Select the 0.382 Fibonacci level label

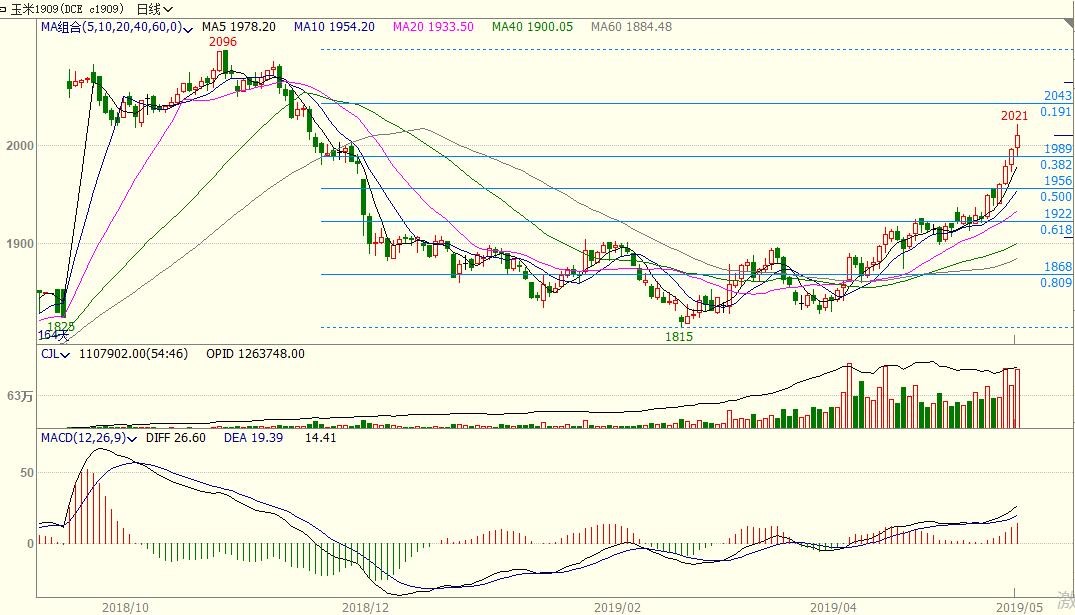(x=1056, y=165)
